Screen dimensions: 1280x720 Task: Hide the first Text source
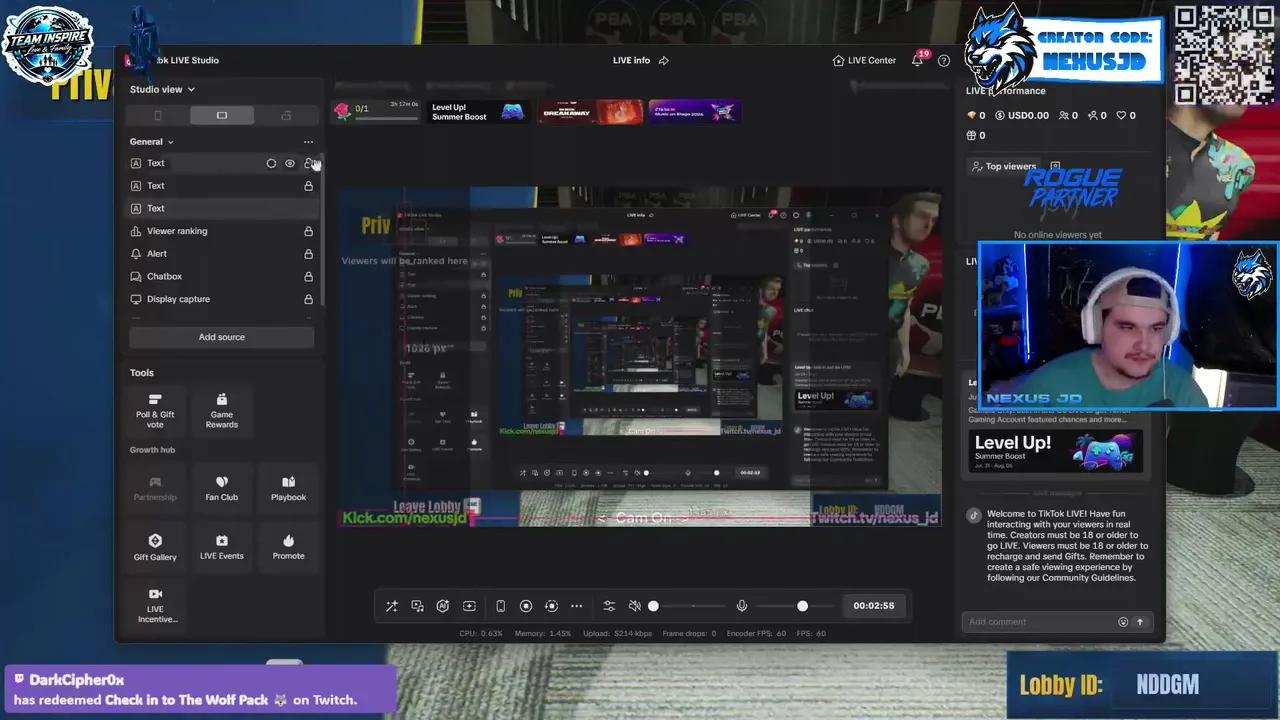pos(290,163)
